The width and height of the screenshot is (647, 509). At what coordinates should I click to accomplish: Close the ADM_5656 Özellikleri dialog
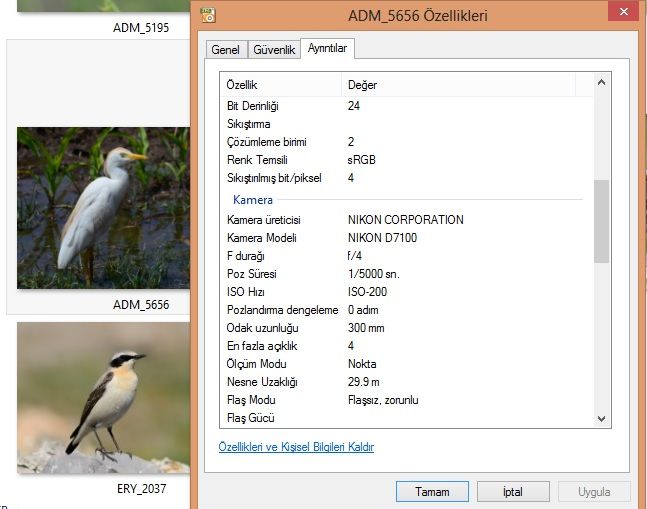(x=624, y=13)
